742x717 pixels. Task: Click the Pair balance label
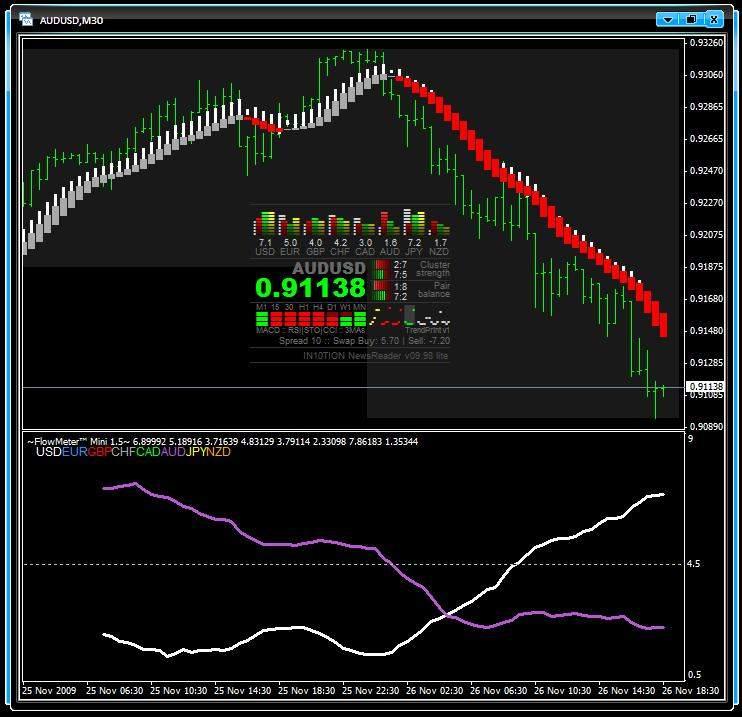point(434,290)
